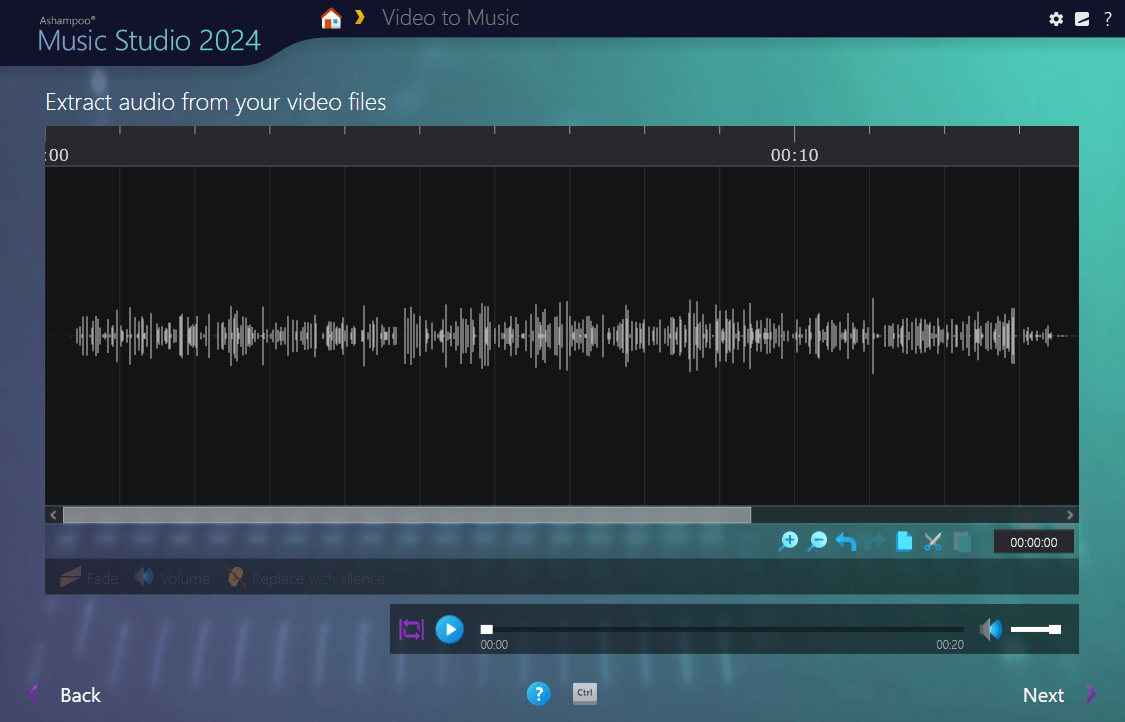Viewport: 1125px width, 722px height.
Task: Redo the last undone edit
Action: [875, 541]
